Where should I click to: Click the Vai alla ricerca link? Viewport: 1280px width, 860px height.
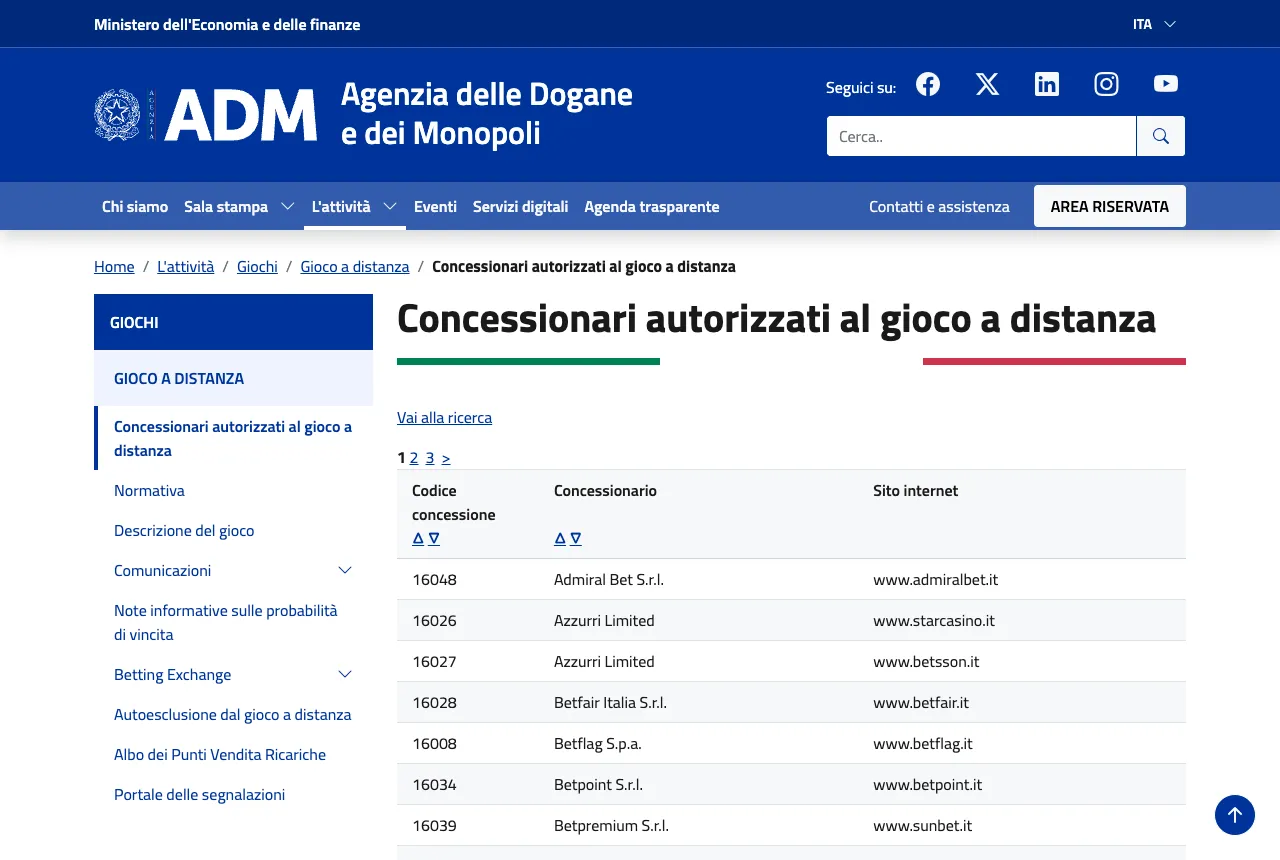coord(444,417)
